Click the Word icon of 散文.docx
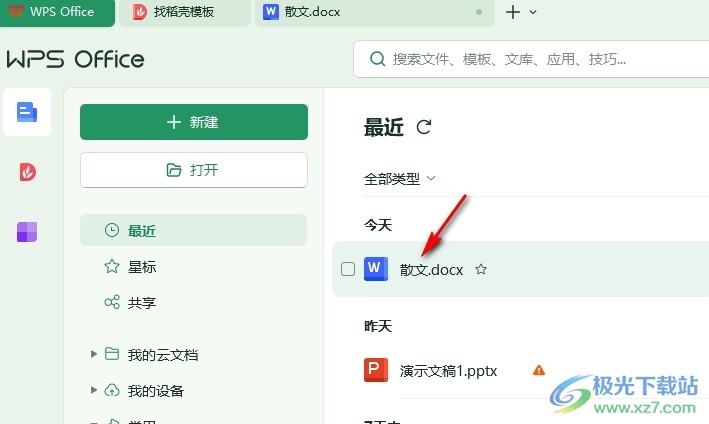The width and height of the screenshot is (709, 424). click(x=376, y=269)
